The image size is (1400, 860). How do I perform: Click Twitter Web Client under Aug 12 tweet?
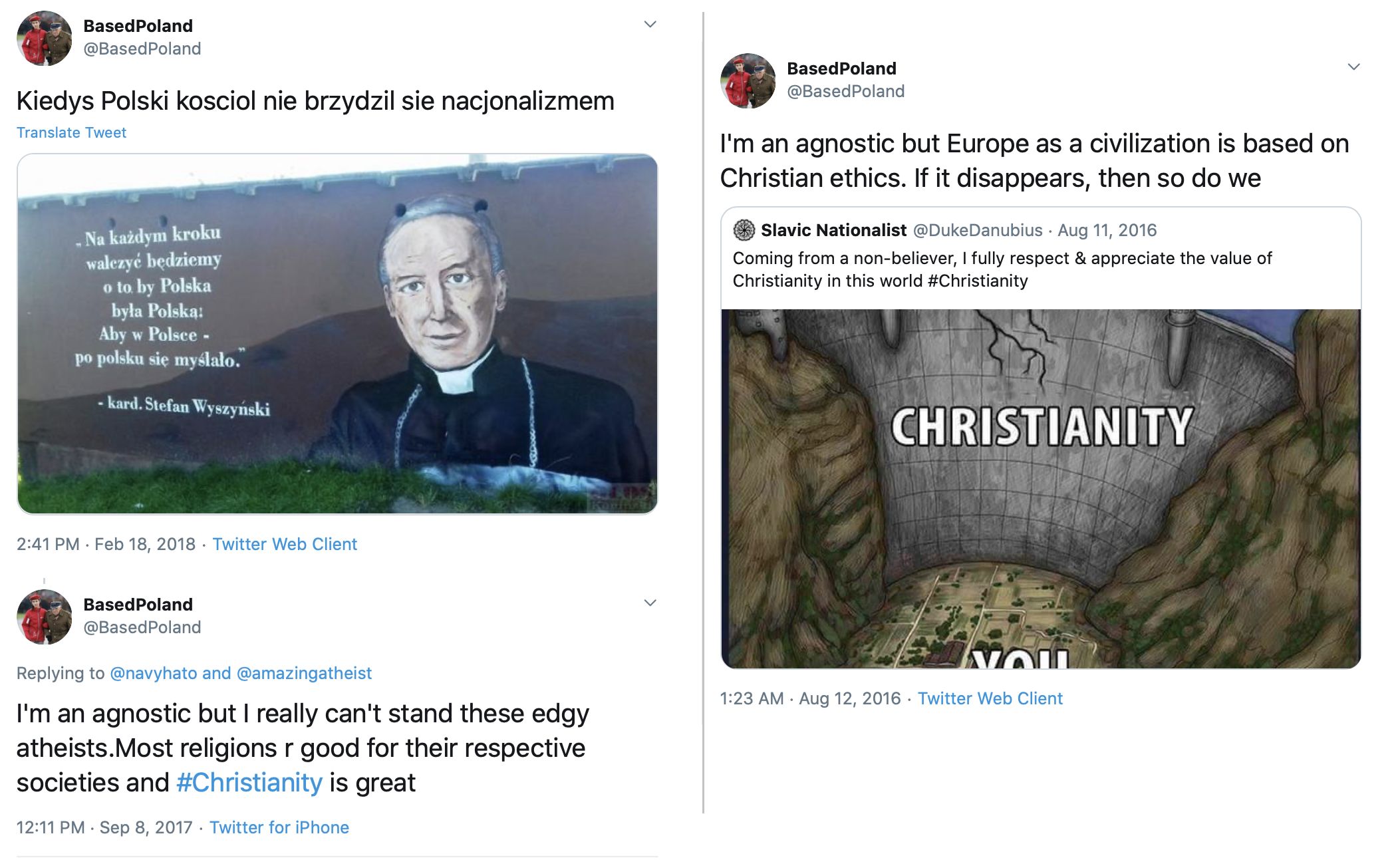pyautogui.click(x=990, y=698)
